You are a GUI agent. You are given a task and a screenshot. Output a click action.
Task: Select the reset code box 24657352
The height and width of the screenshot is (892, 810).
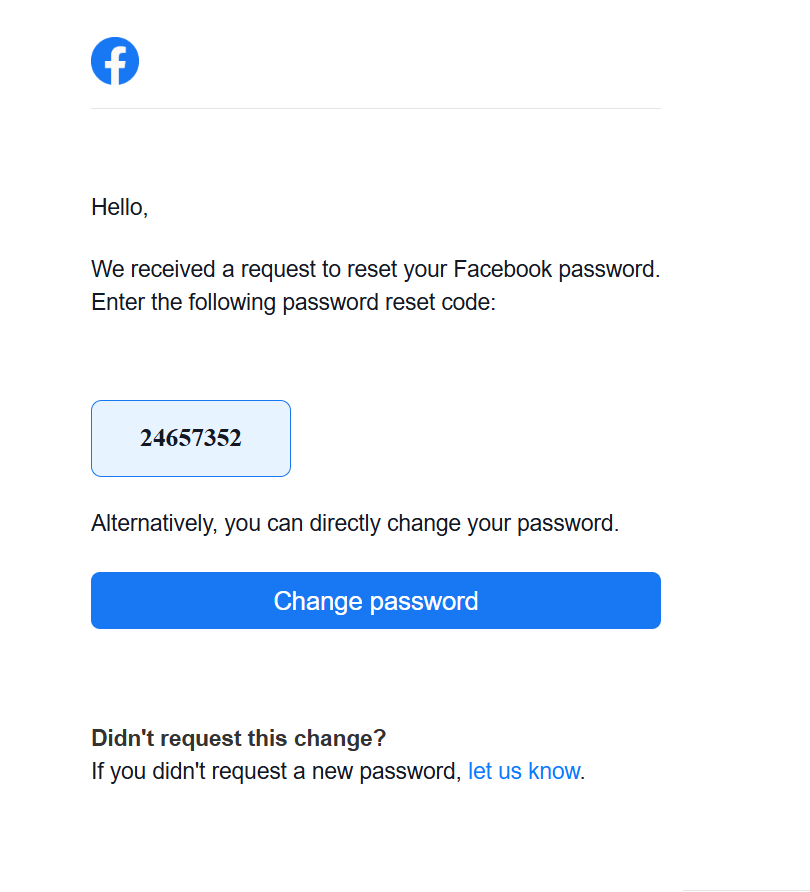click(191, 438)
